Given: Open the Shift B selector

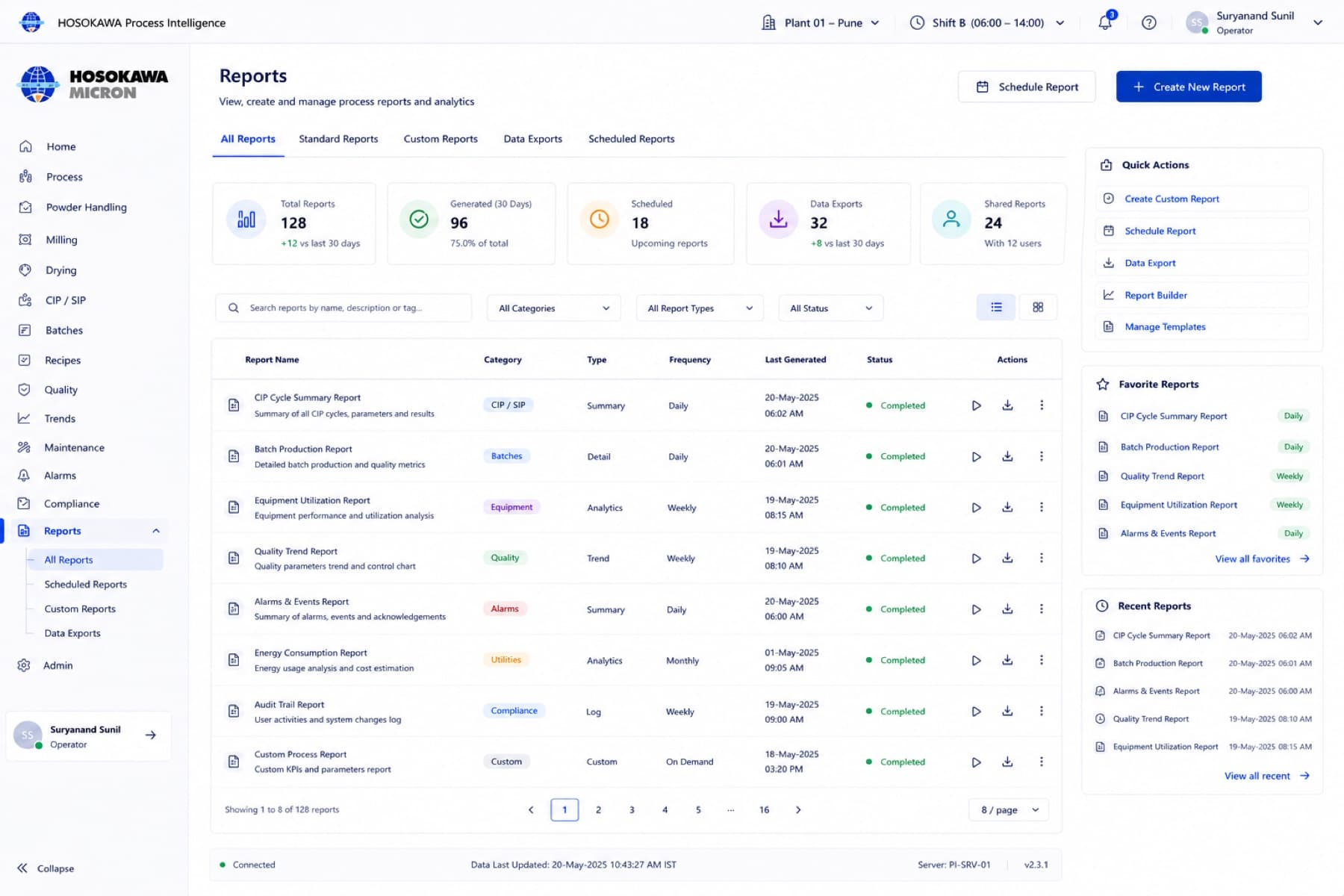Looking at the screenshot, I should [987, 23].
